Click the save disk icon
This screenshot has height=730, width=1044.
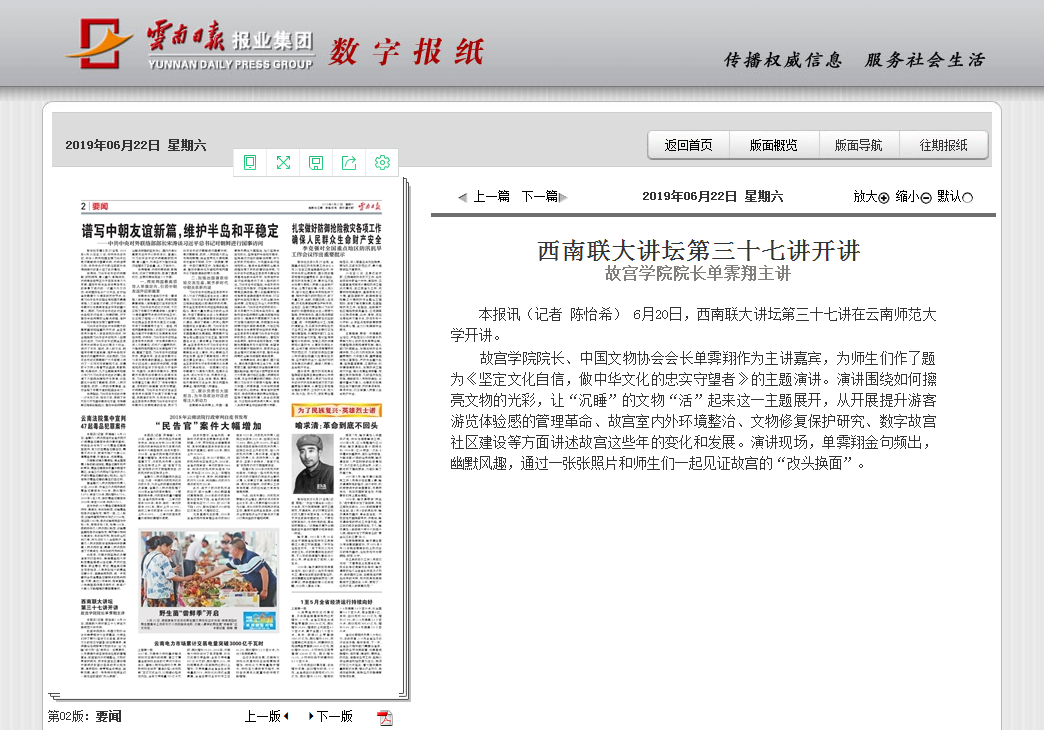tap(316, 163)
